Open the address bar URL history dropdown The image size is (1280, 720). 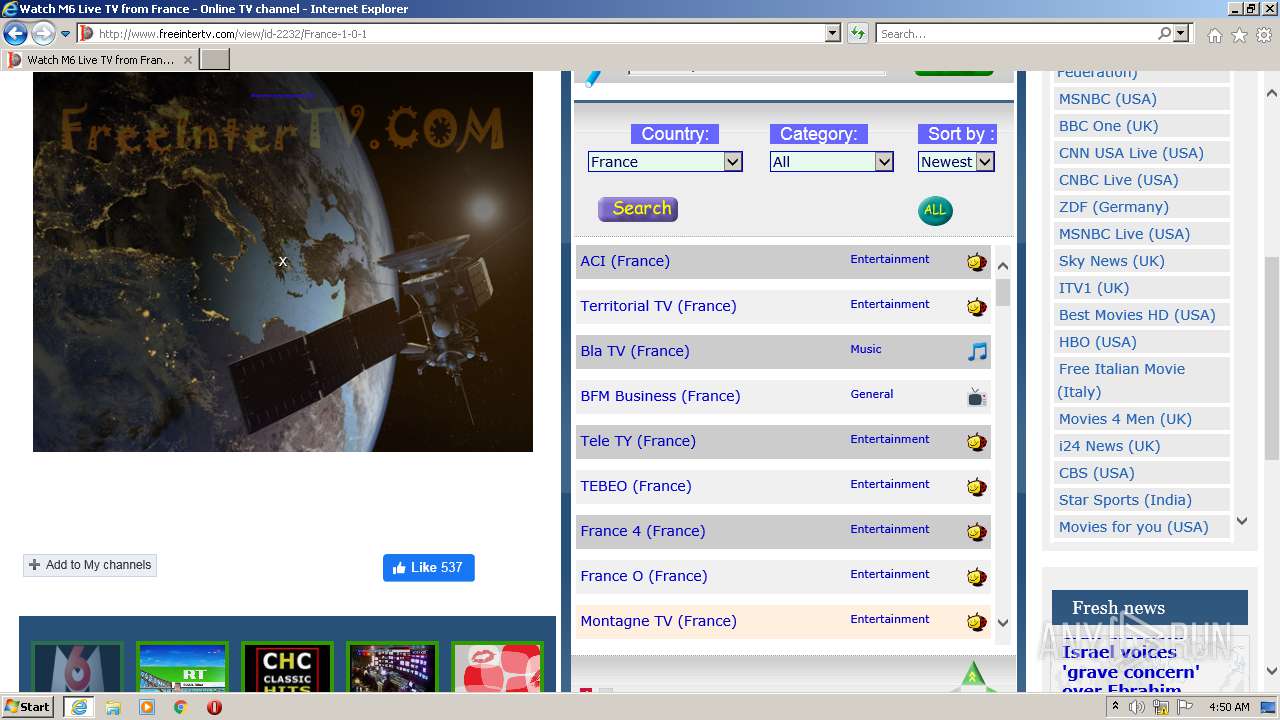(x=832, y=34)
